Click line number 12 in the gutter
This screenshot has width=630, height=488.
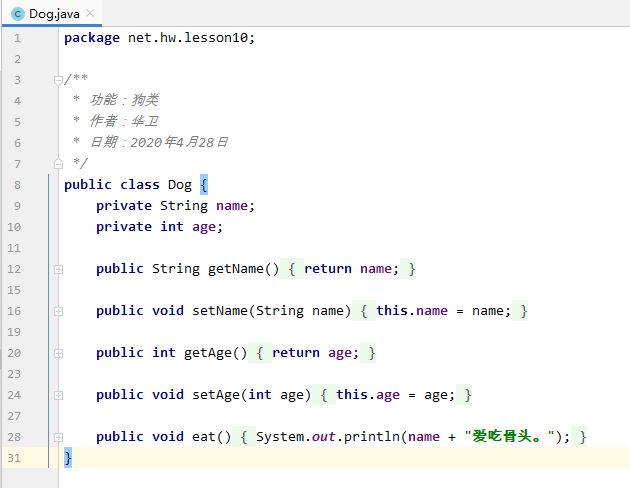tap(14, 269)
